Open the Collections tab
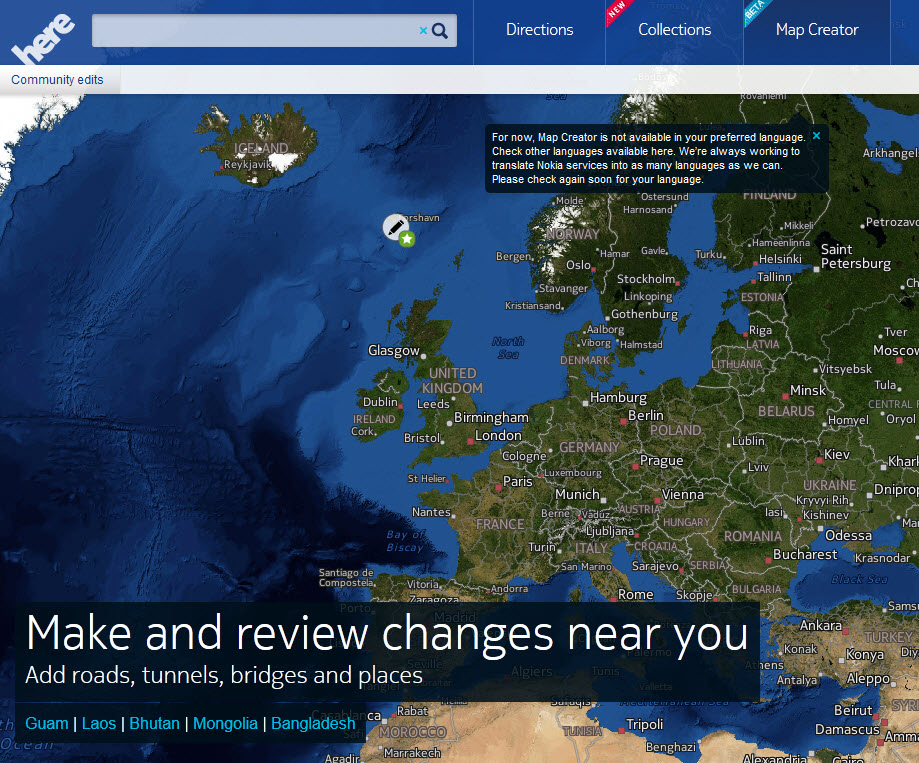Image resolution: width=919 pixels, height=763 pixels. (674, 30)
